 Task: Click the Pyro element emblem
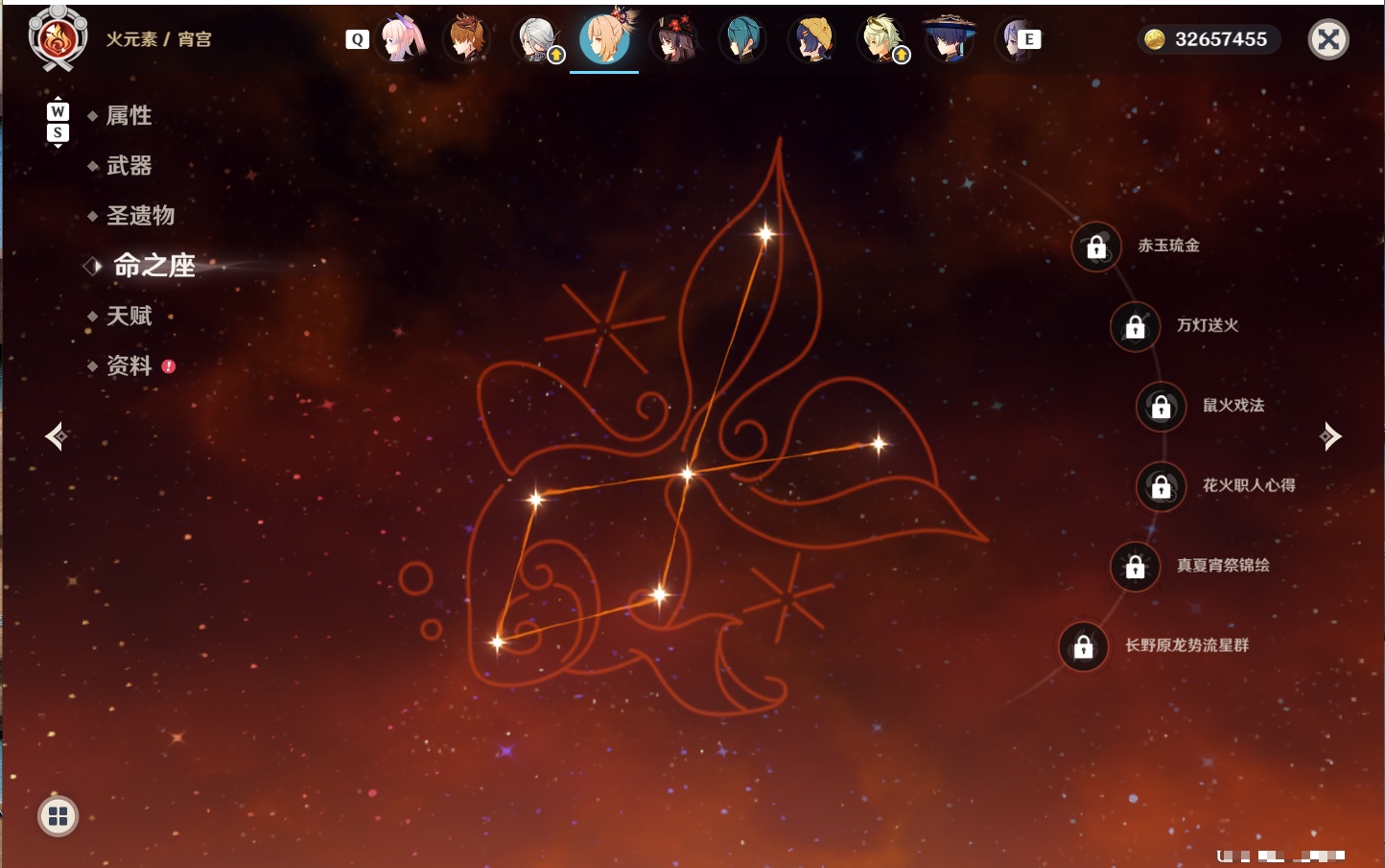click(58, 39)
